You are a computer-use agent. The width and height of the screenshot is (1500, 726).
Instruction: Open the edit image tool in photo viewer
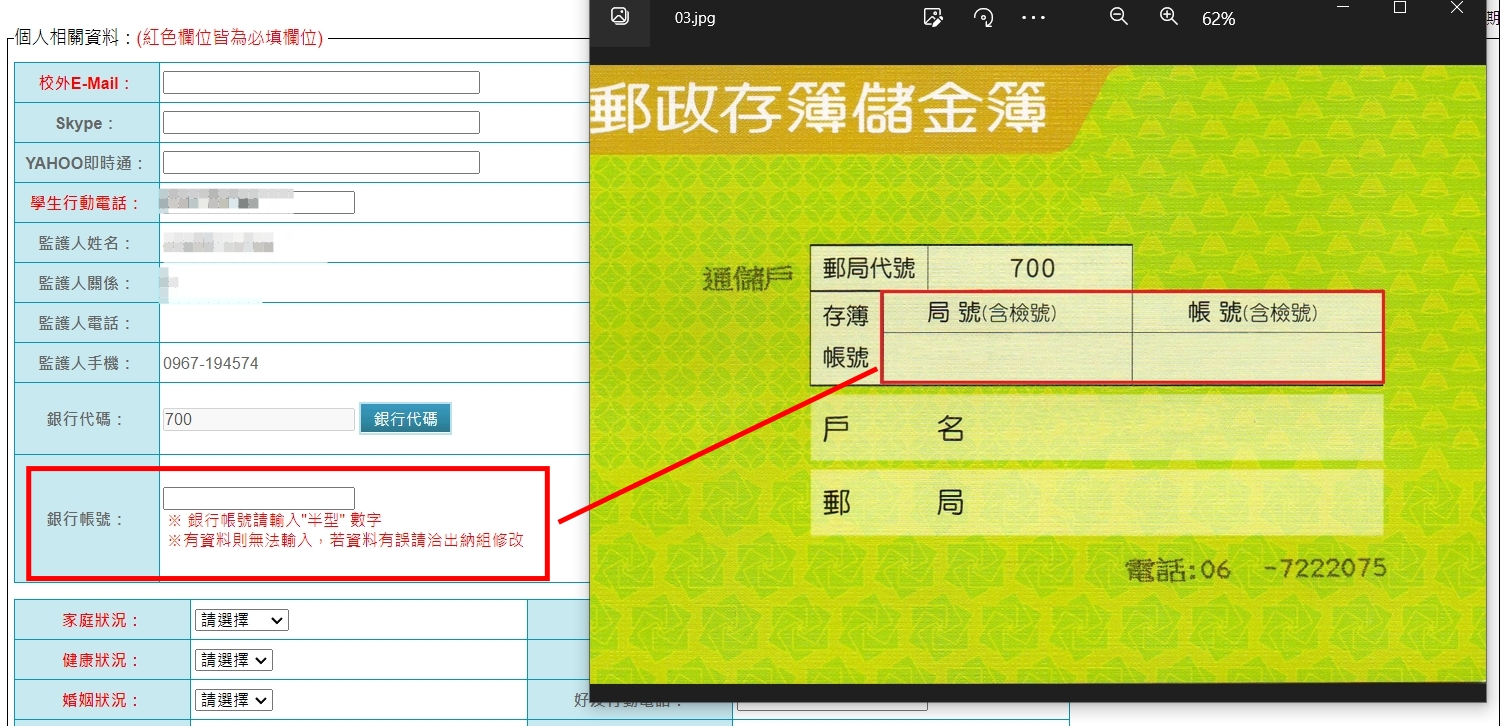pos(933,18)
